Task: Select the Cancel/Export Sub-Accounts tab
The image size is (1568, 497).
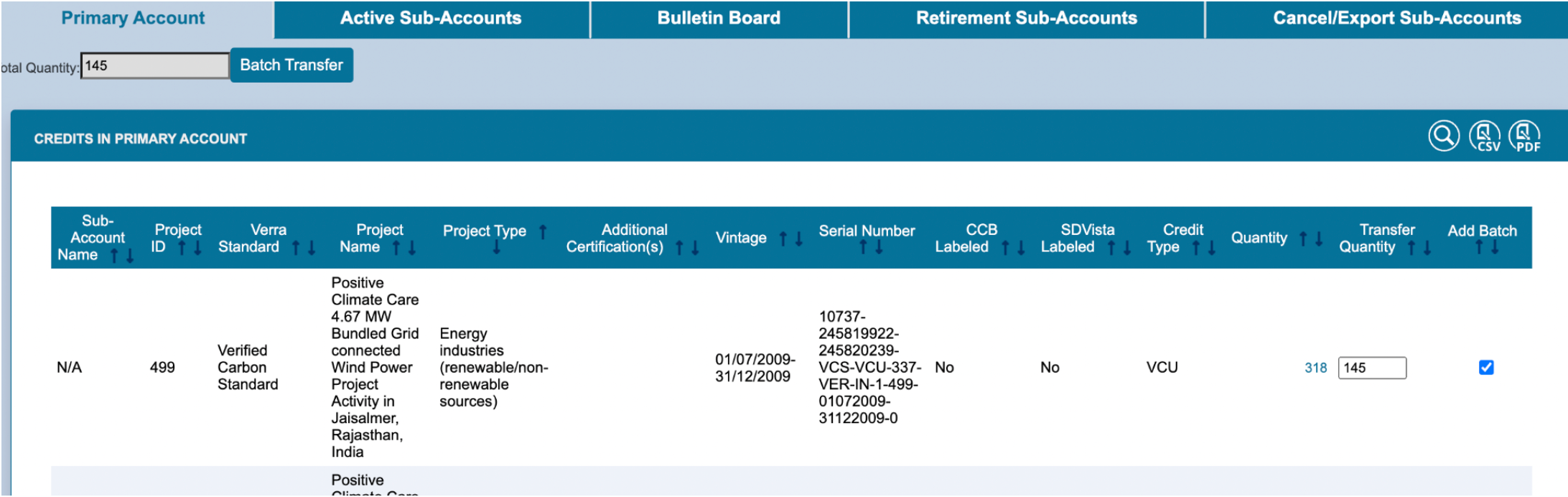Action: point(1396,19)
